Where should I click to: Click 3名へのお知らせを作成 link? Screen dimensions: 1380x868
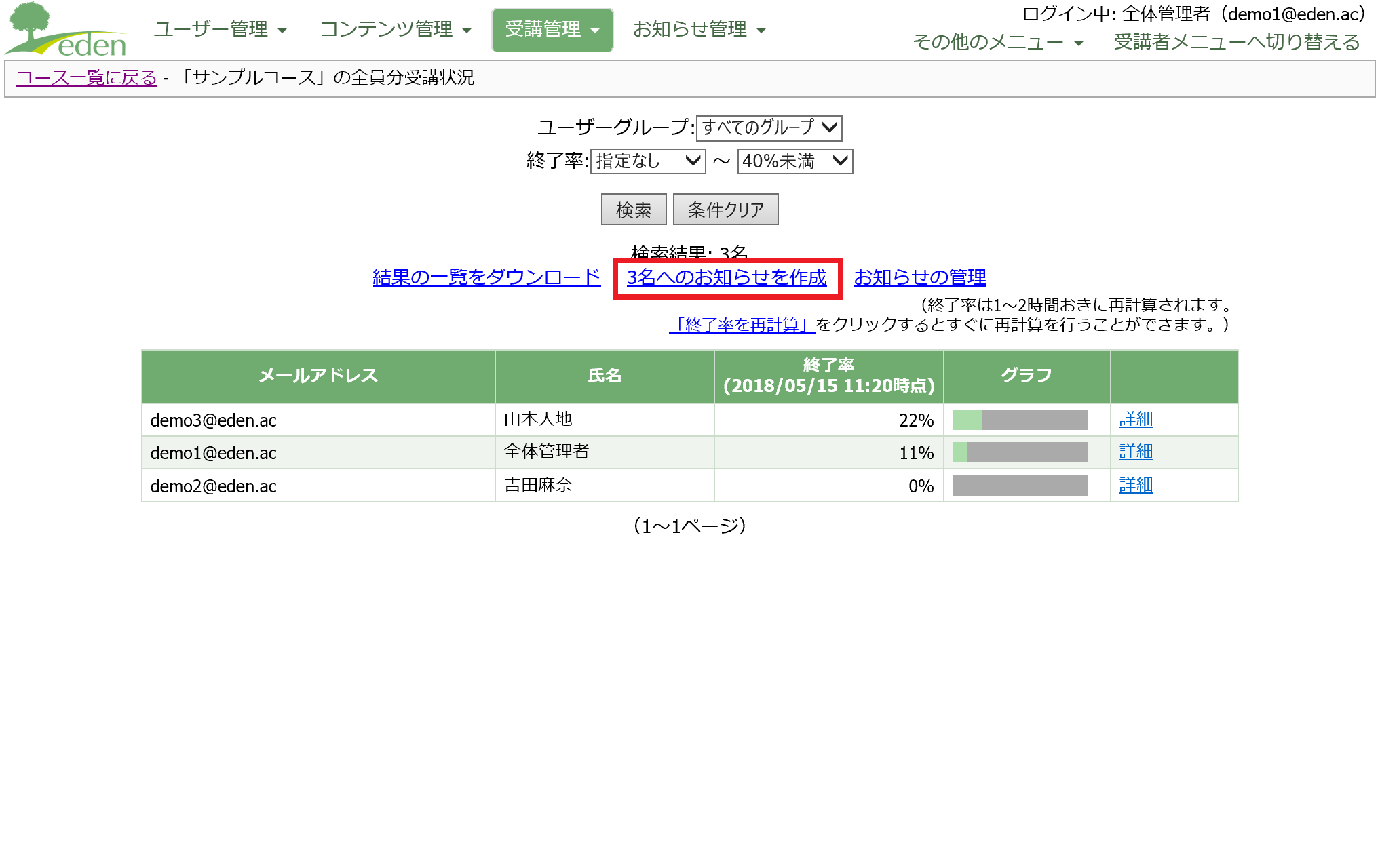click(727, 277)
